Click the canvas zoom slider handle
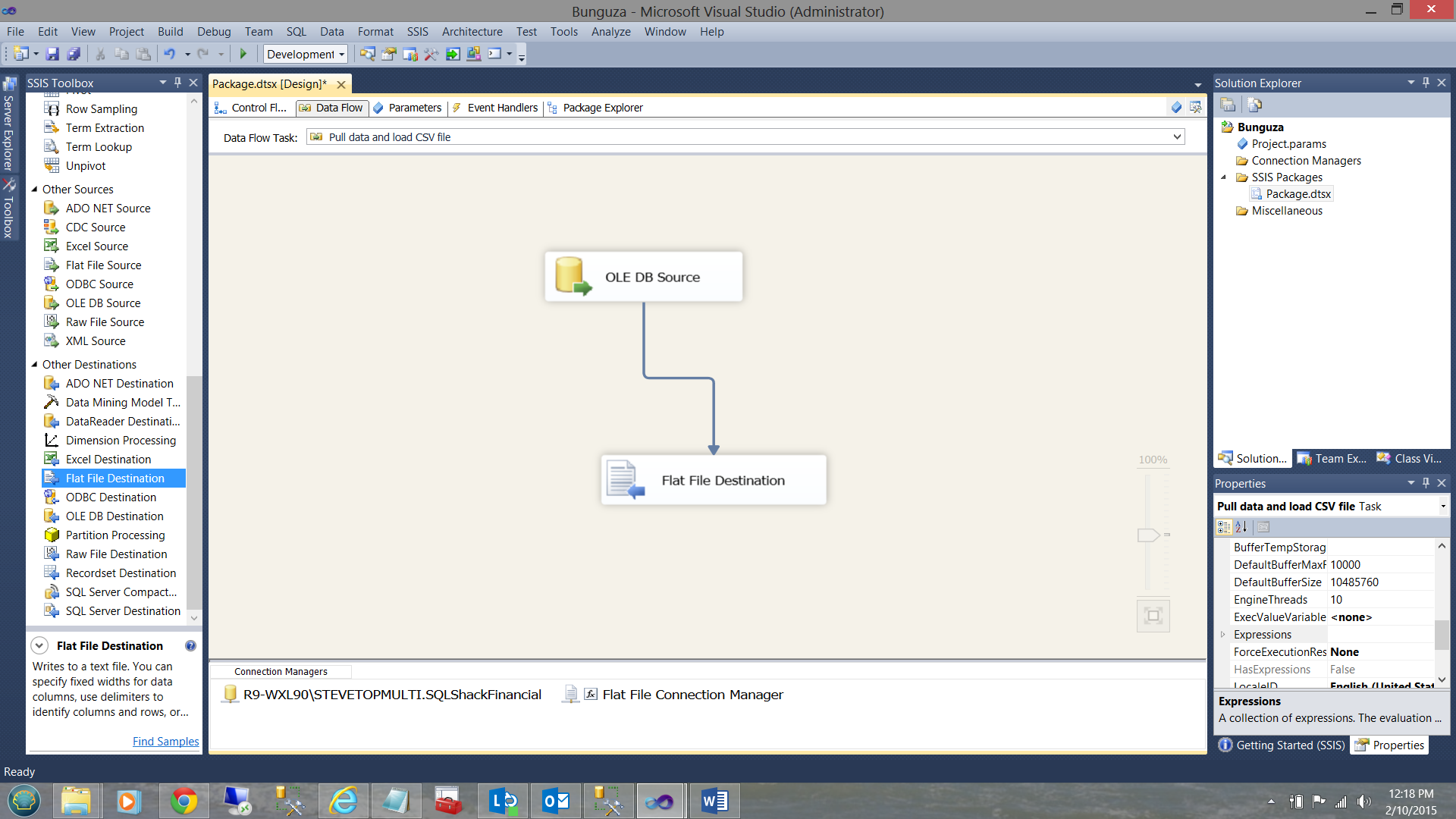 pyautogui.click(x=1147, y=535)
